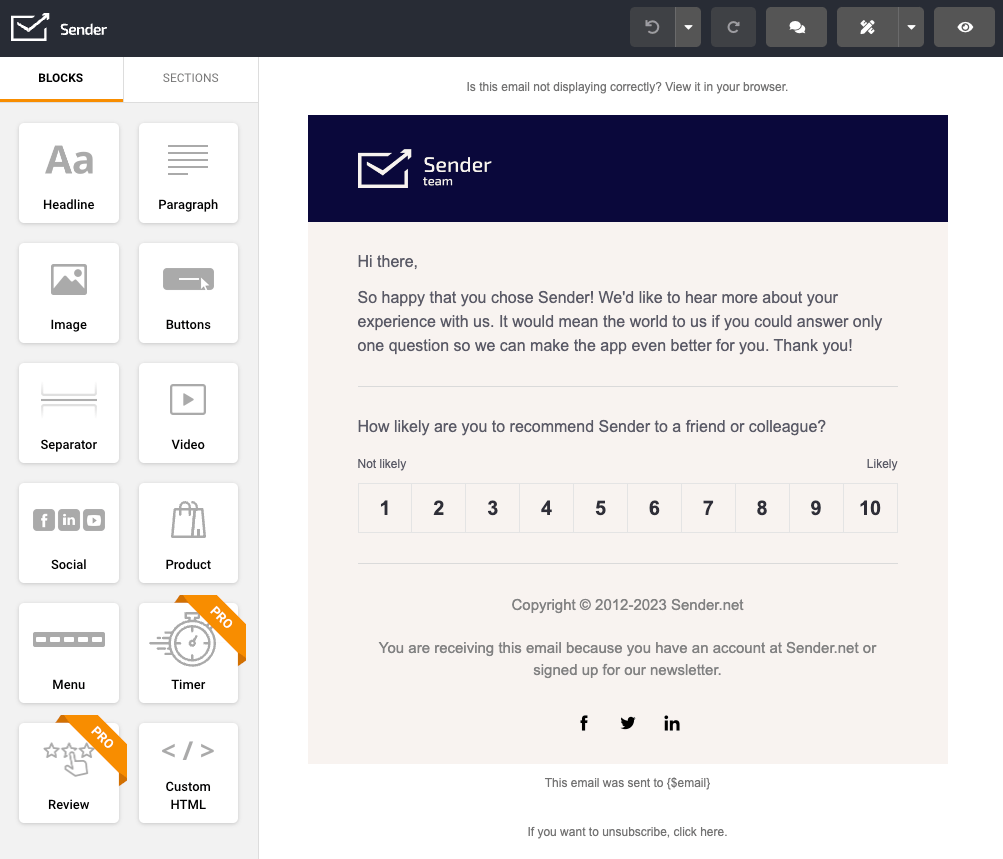Choose rating 6 on the scale
The image size is (1003, 859).
point(654,508)
